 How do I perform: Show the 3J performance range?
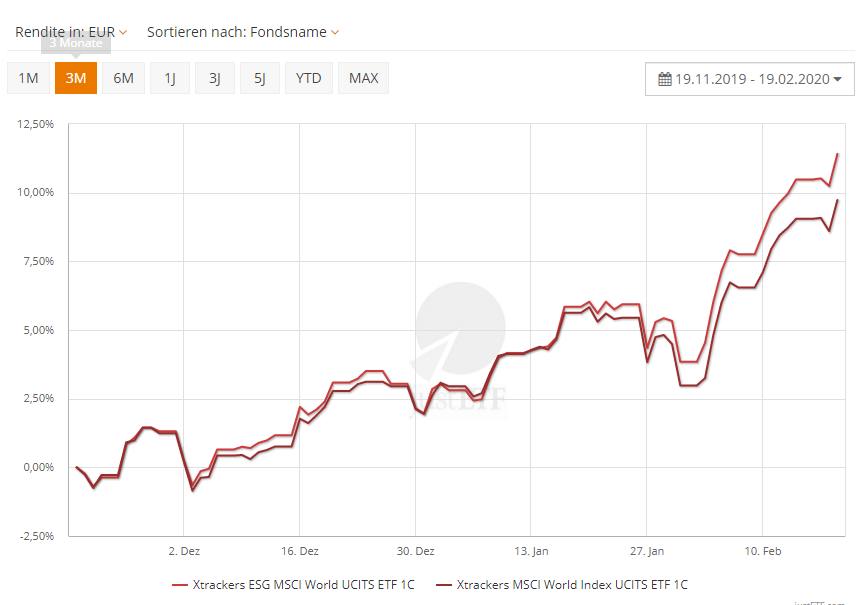pos(215,78)
